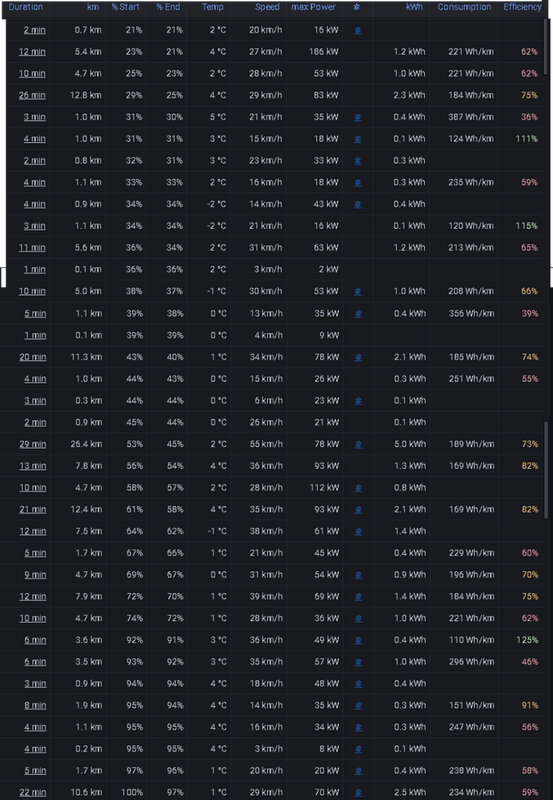This screenshot has height=800, width=553.
Task: Click the snowflake icon in the 10.6 km drive row
Action: tap(358, 793)
